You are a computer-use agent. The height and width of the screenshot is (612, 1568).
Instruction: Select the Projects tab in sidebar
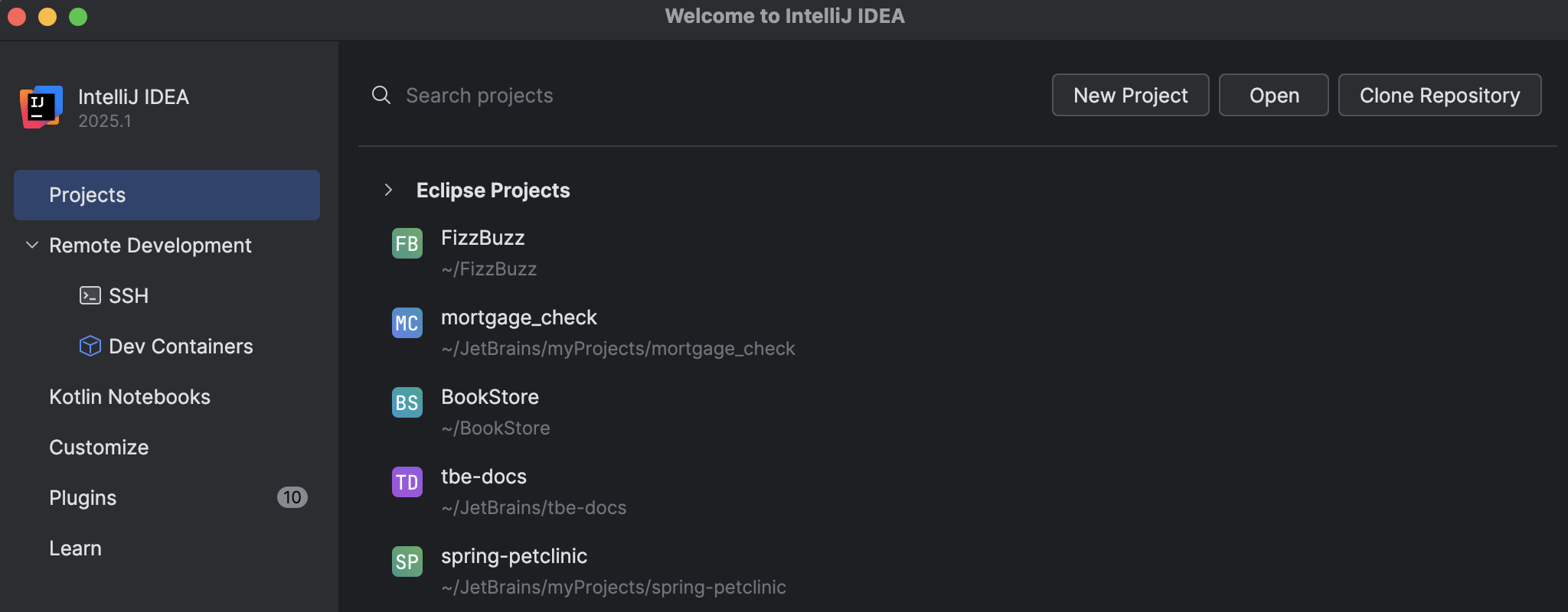[166, 195]
